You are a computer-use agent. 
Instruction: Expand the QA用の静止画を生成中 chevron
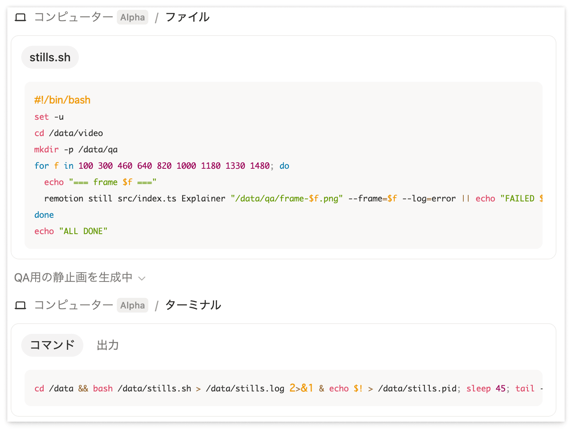[x=142, y=278]
